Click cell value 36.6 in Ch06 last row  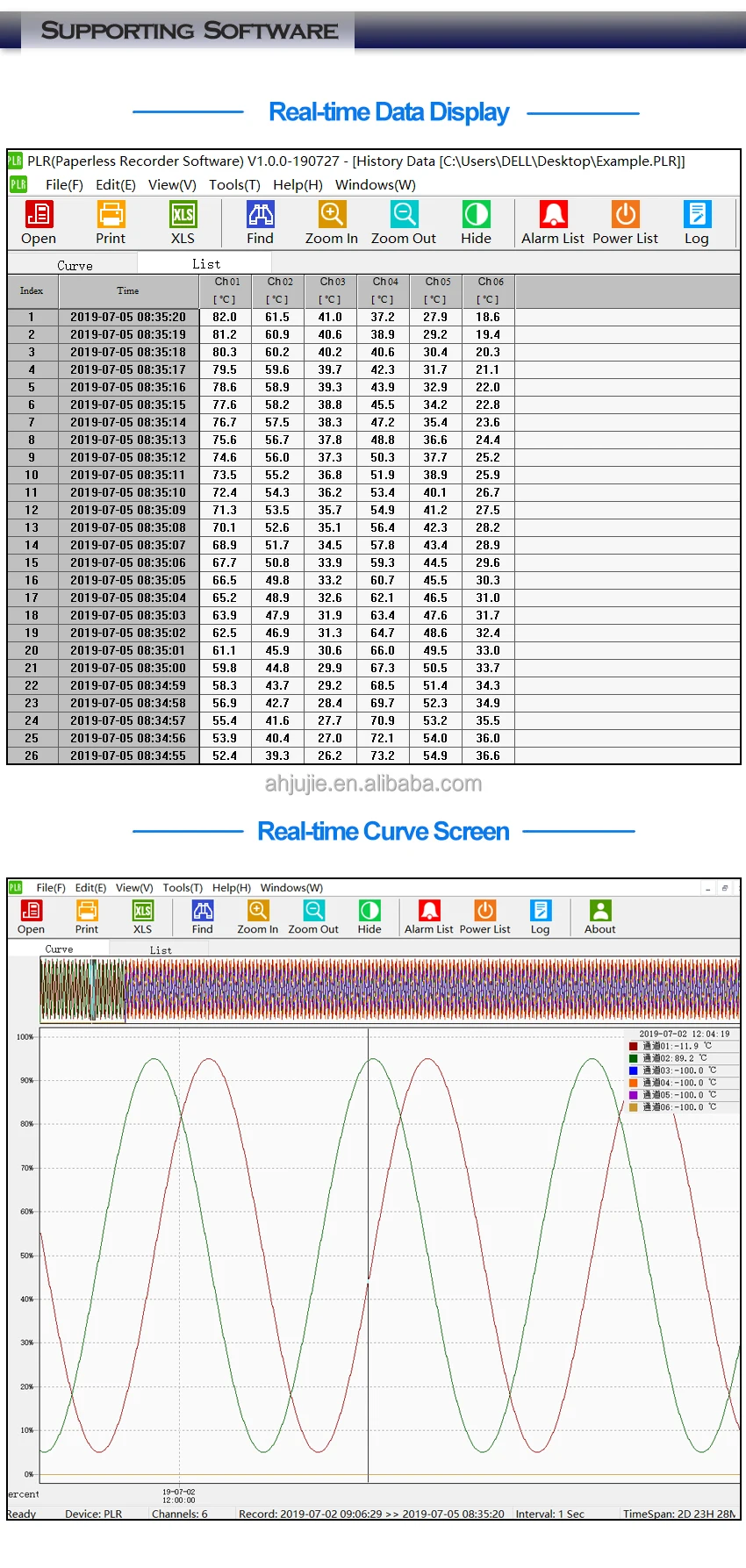(488, 755)
